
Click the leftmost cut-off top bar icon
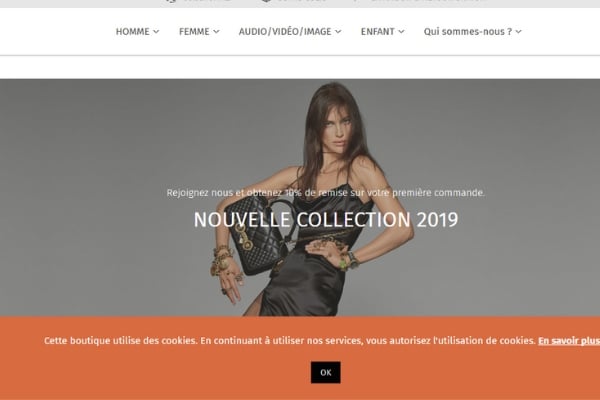[171, 1]
